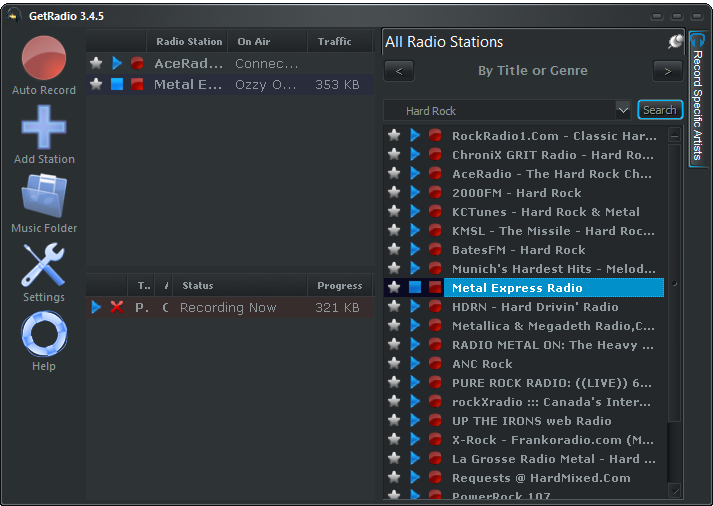The width and height of the screenshot is (713, 506).
Task: Click the Recording Now status text
Action: (x=228, y=308)
